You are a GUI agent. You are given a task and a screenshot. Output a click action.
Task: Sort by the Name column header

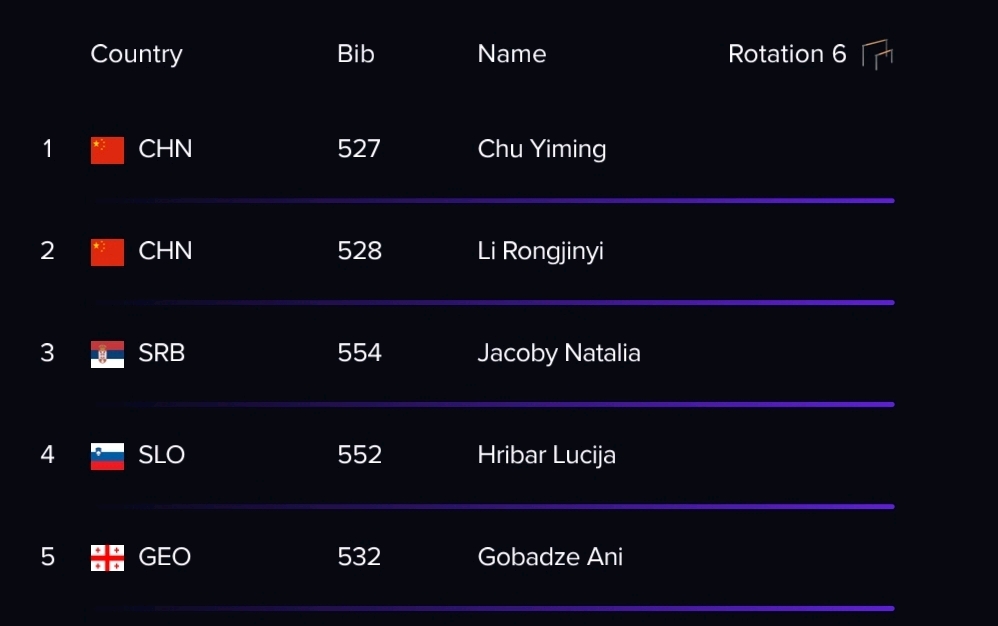point(512,54)
